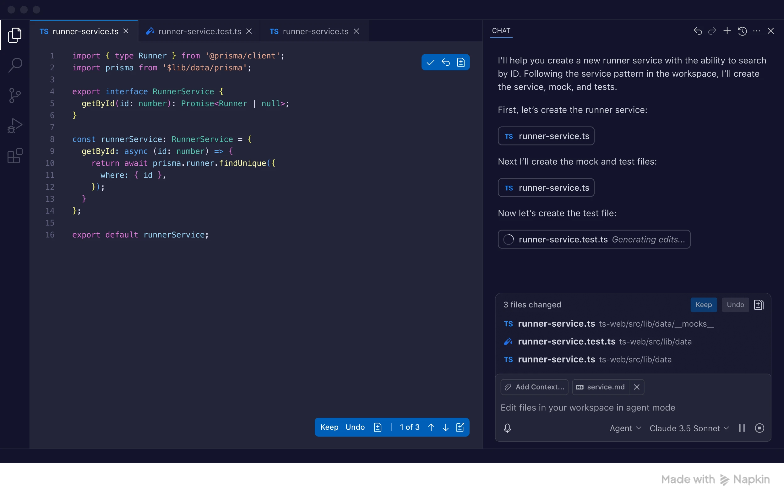Open the Source Control view
The image size is (784, 497).
coord(14,96)
